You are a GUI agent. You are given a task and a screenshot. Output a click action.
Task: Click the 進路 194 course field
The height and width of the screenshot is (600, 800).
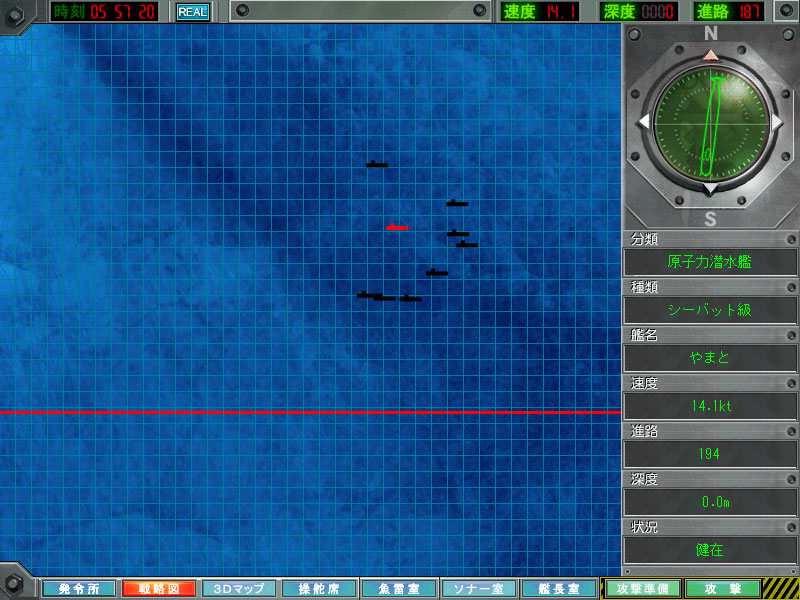(x=710, y=454)
